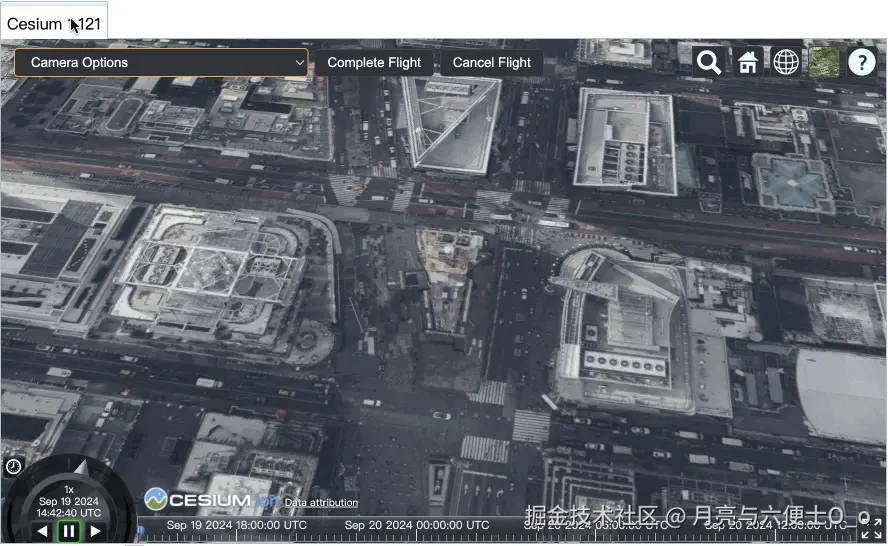Click the Cancel Flight button

point(492,62)
